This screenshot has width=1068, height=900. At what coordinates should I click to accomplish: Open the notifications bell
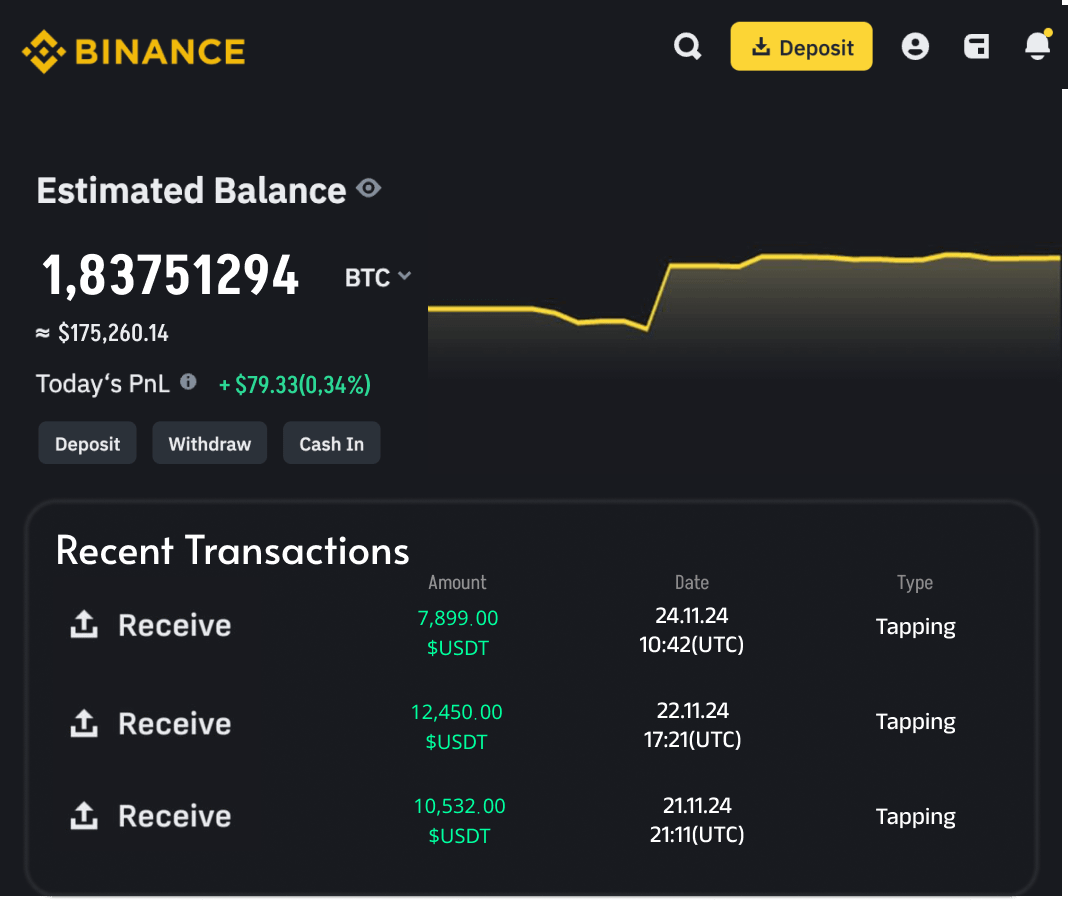pos(1038,45)
